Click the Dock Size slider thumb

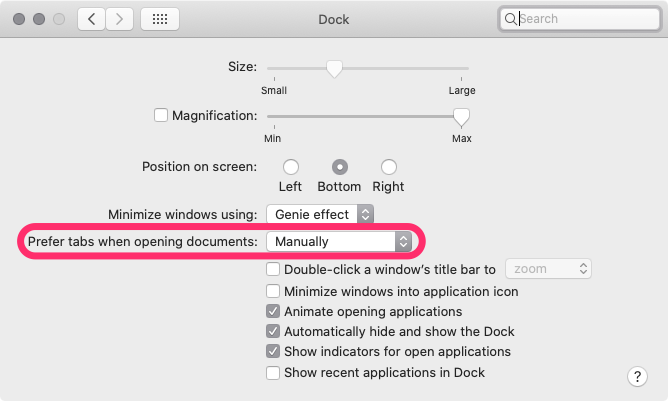(334, 68)
